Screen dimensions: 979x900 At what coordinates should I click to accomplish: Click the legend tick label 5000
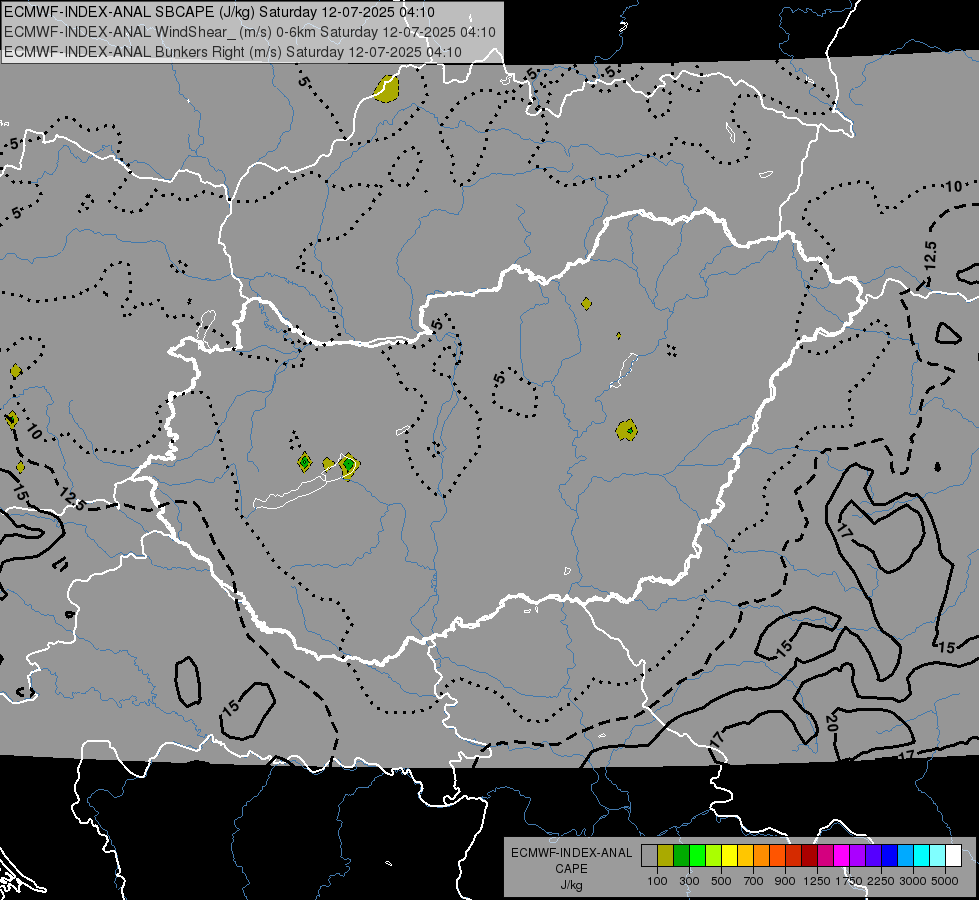(945, 881)
